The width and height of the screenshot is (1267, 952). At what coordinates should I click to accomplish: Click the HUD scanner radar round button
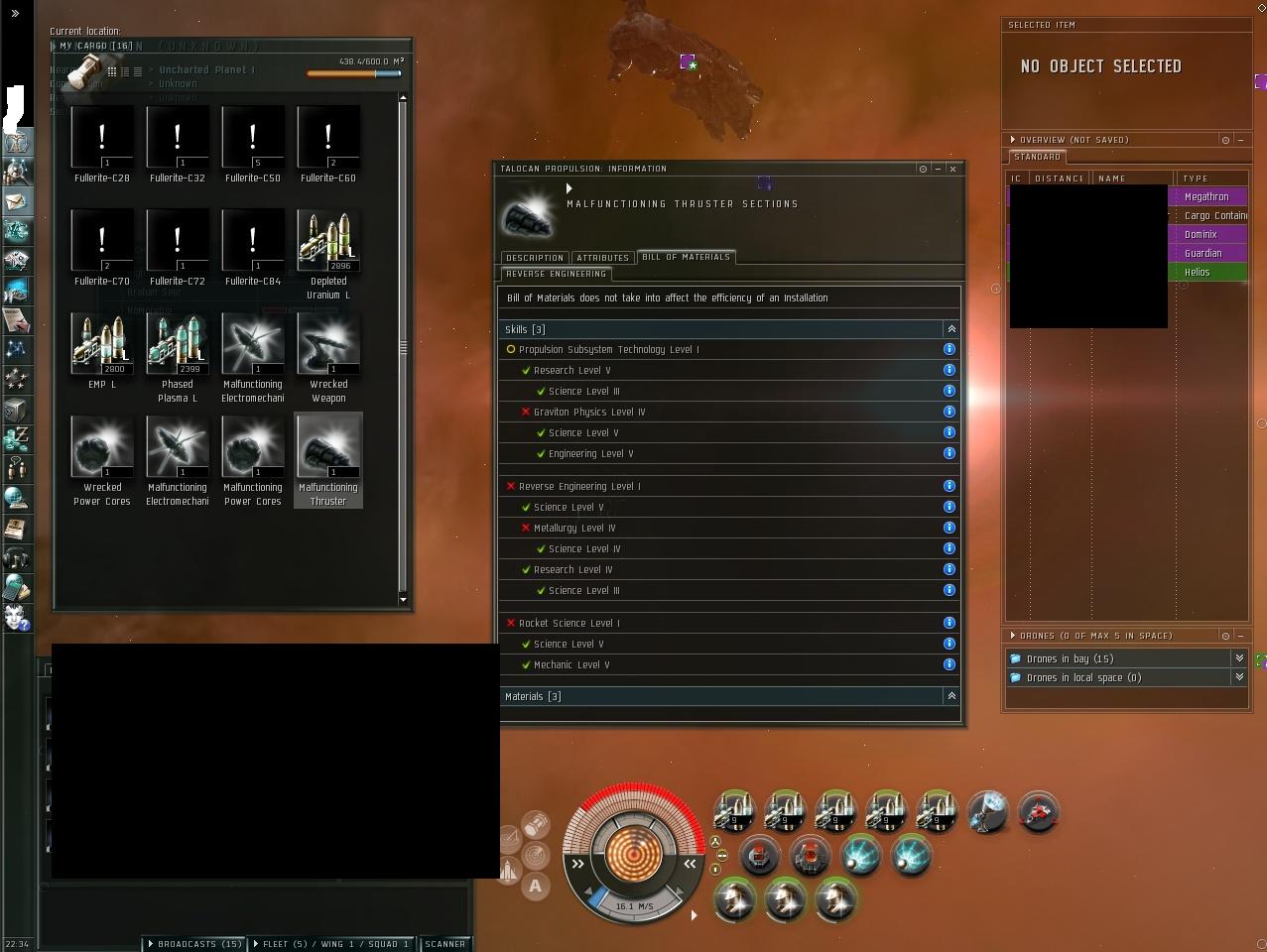[x=536, y=855]
